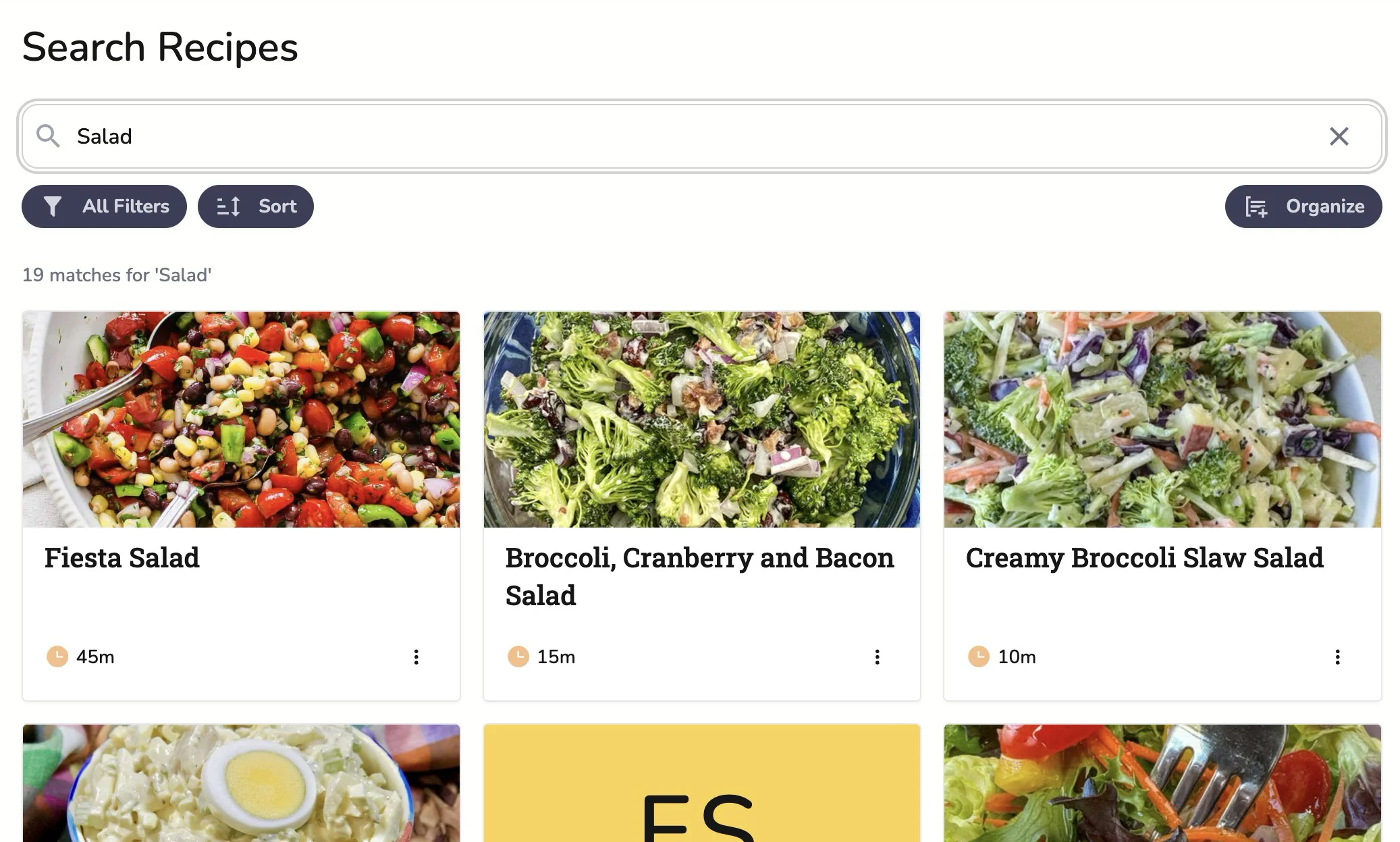
Task: Click the potato salad photo thumbnail
Action: pos(241,783)
